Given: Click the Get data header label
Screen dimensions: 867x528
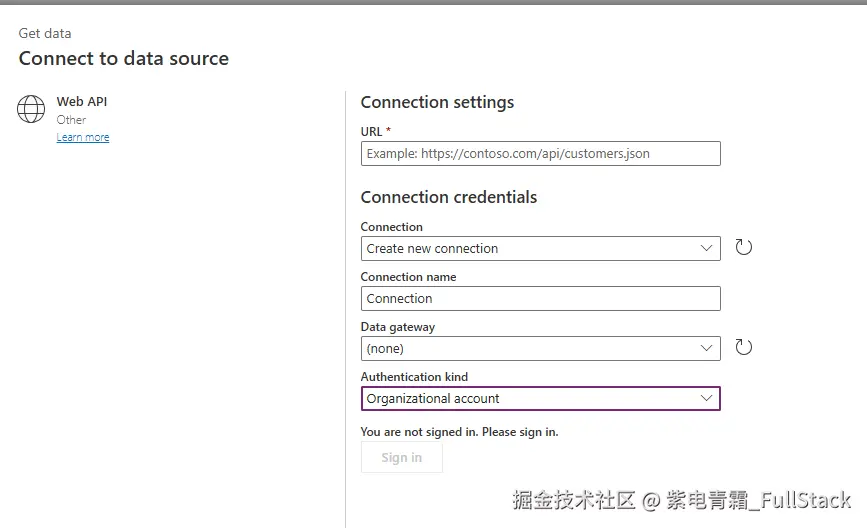Looking at the screenshot, I should point(45,33).
